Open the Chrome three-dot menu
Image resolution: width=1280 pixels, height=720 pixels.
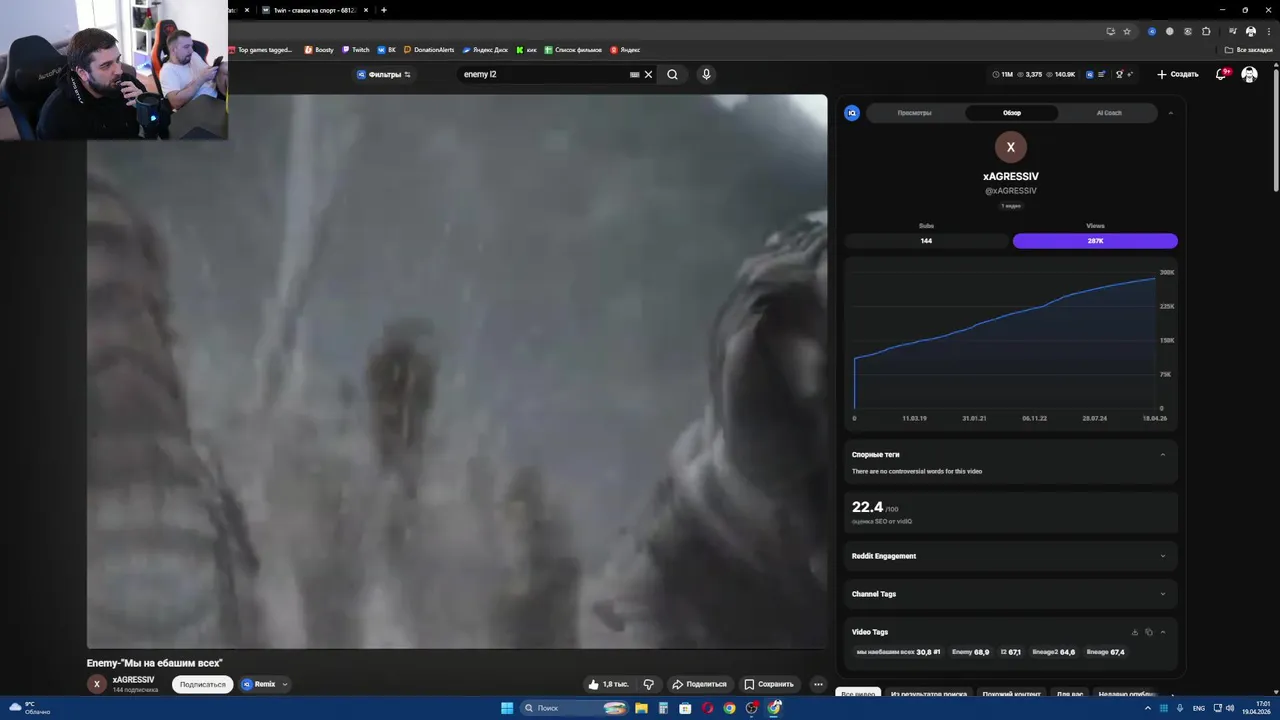(x=1268, y=31)
